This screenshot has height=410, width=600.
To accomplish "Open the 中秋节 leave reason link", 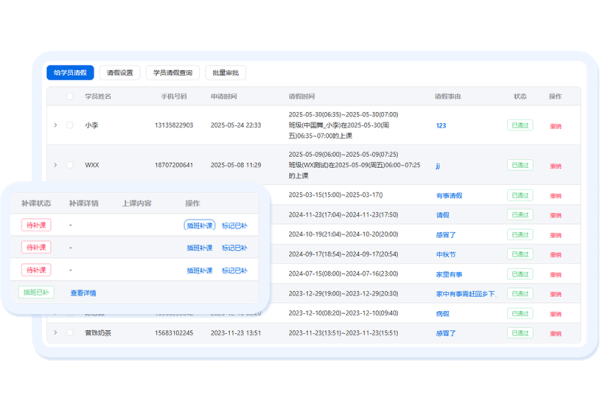I will coord(445,254).
